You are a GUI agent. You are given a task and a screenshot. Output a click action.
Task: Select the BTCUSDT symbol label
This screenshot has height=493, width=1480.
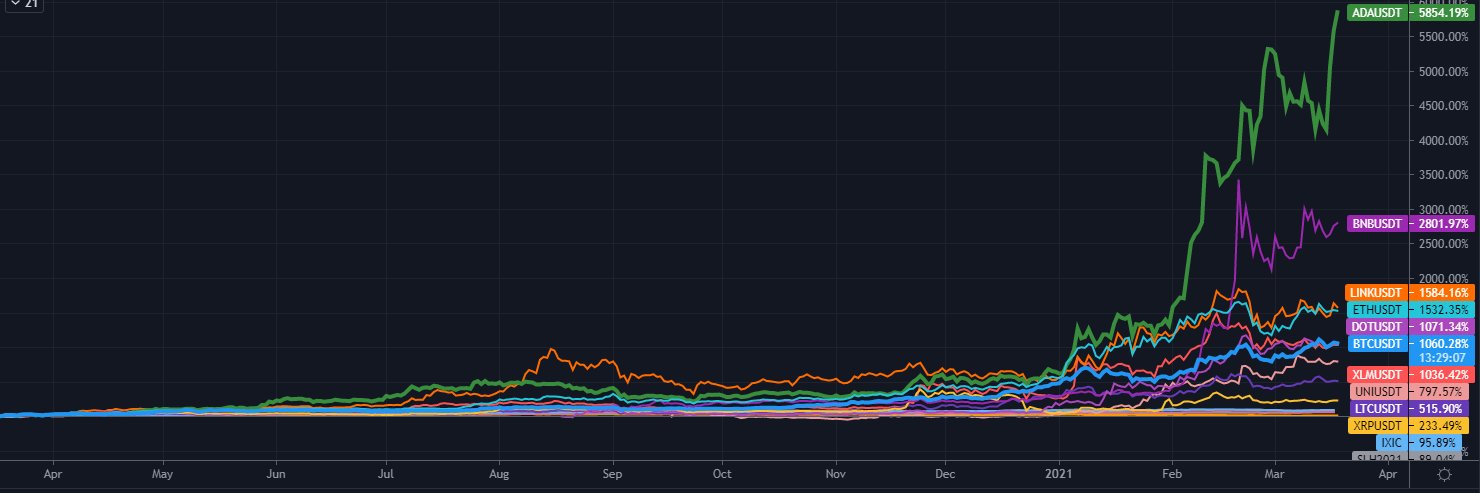pyautogui.click(x=1378, y=343)
